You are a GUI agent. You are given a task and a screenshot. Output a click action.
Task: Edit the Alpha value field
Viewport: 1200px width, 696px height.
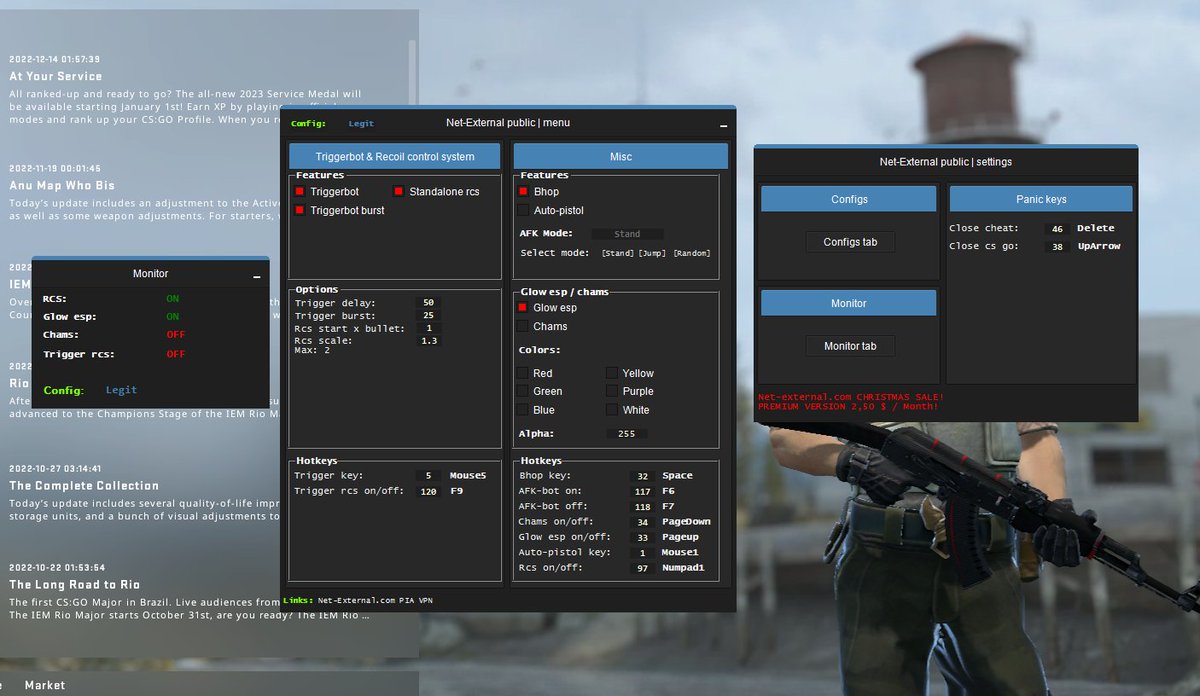point(626,434)
